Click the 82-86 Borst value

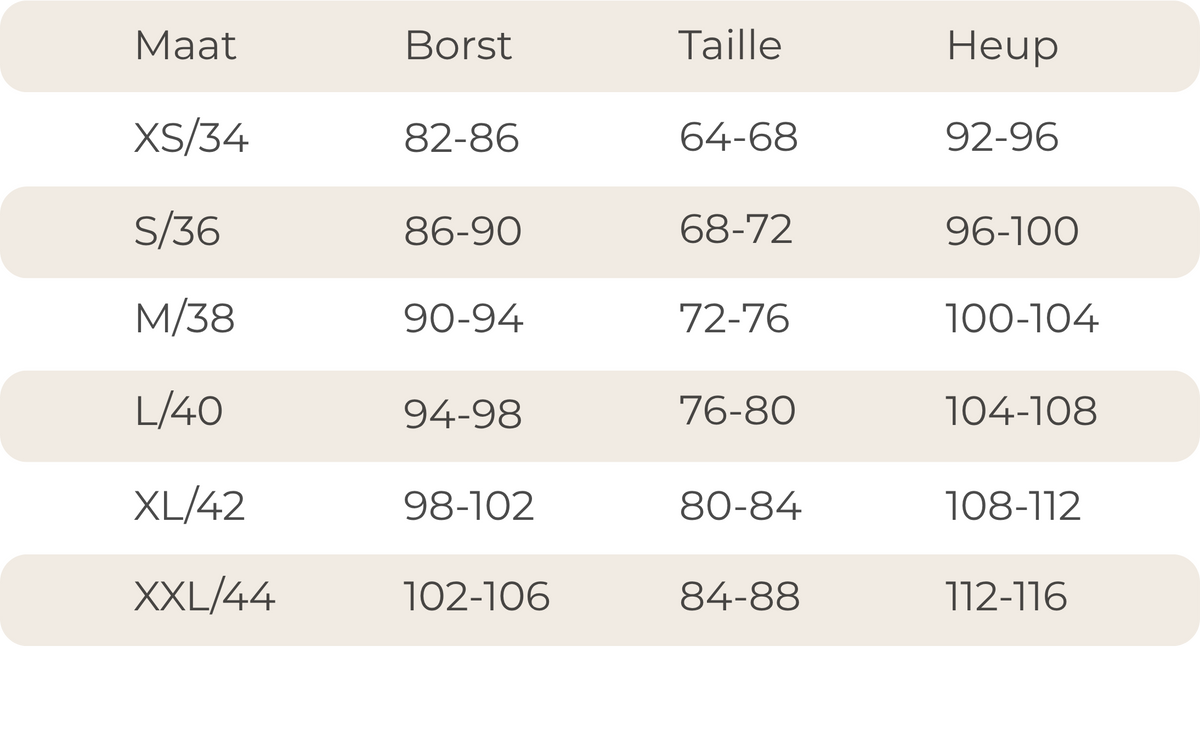462,138
